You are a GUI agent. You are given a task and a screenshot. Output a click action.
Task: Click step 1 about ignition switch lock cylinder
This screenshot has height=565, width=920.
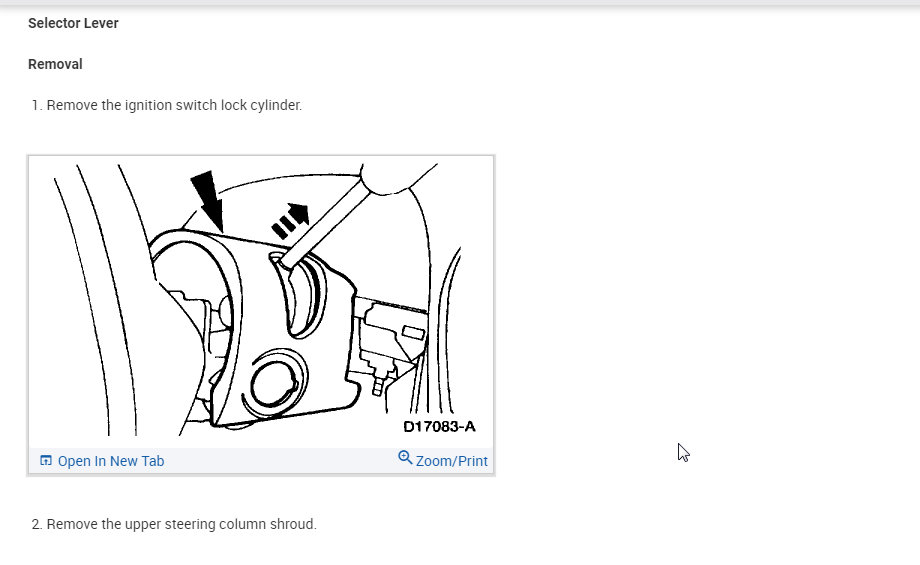click(x=167, y=105)
